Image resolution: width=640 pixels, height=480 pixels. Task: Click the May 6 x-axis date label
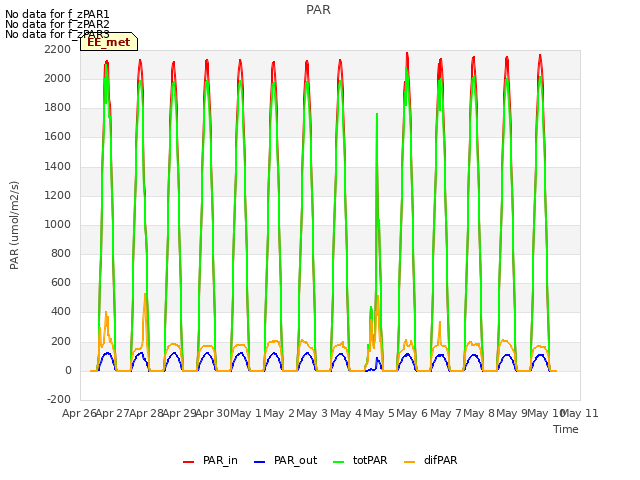point(412,413)
